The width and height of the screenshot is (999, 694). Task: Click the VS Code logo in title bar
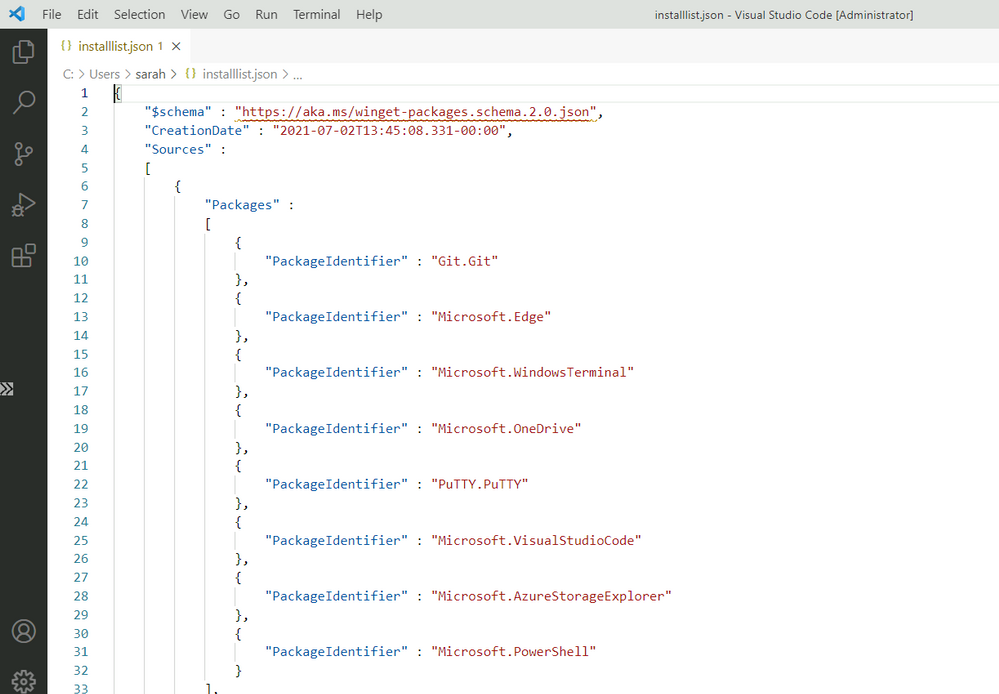click(x=16, y=14)
